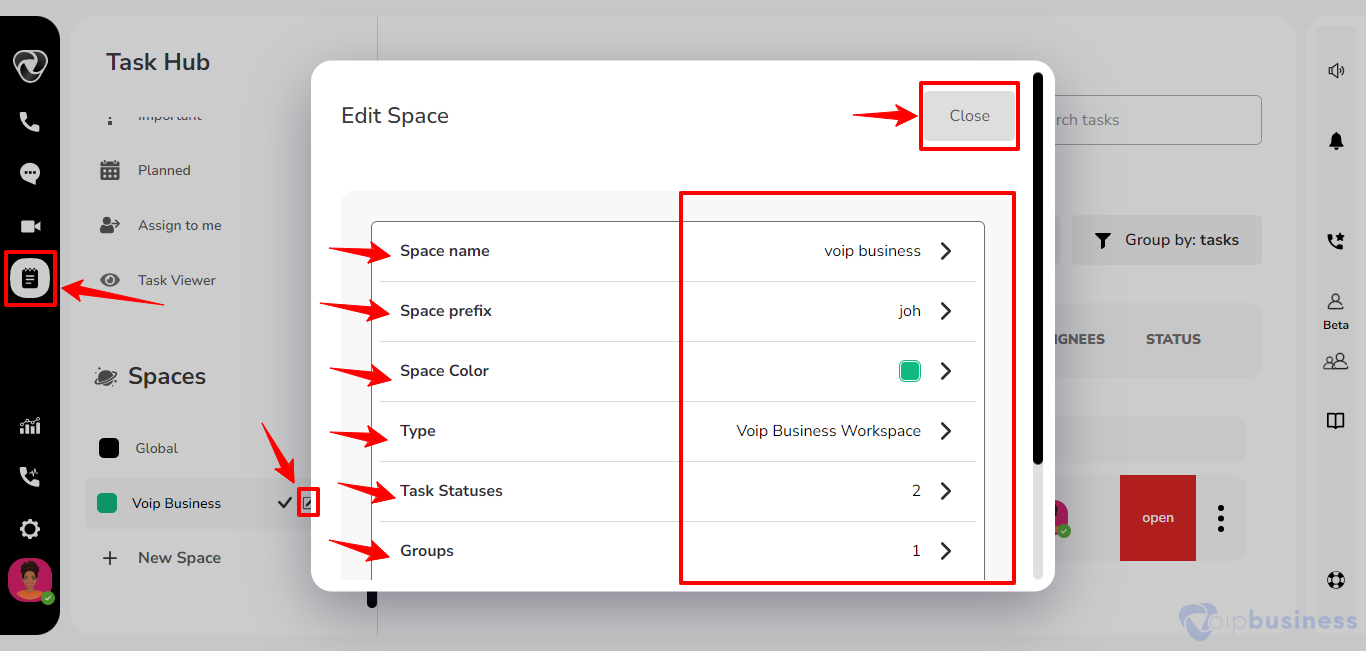Open the analytics chart section
This screenshot has width=1366, height=651.
pyautogui.click(x=30, y=426)
